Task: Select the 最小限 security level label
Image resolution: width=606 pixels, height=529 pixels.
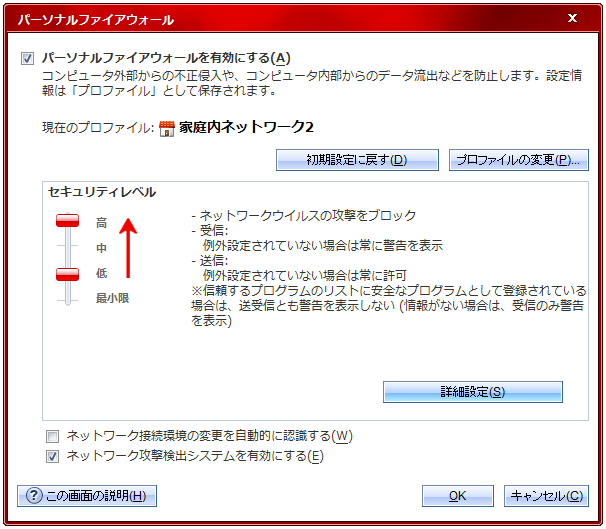Action: click(112, 297)
